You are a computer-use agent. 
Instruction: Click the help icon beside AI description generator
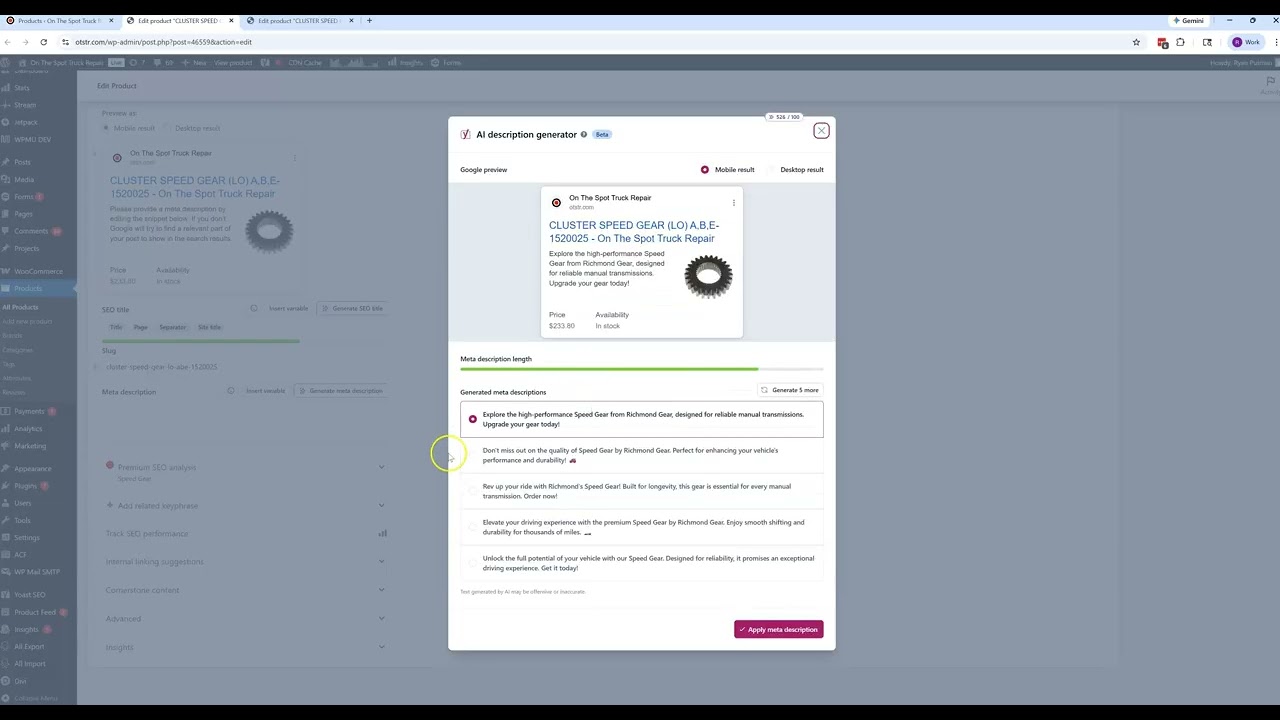[x=584, y=134]
